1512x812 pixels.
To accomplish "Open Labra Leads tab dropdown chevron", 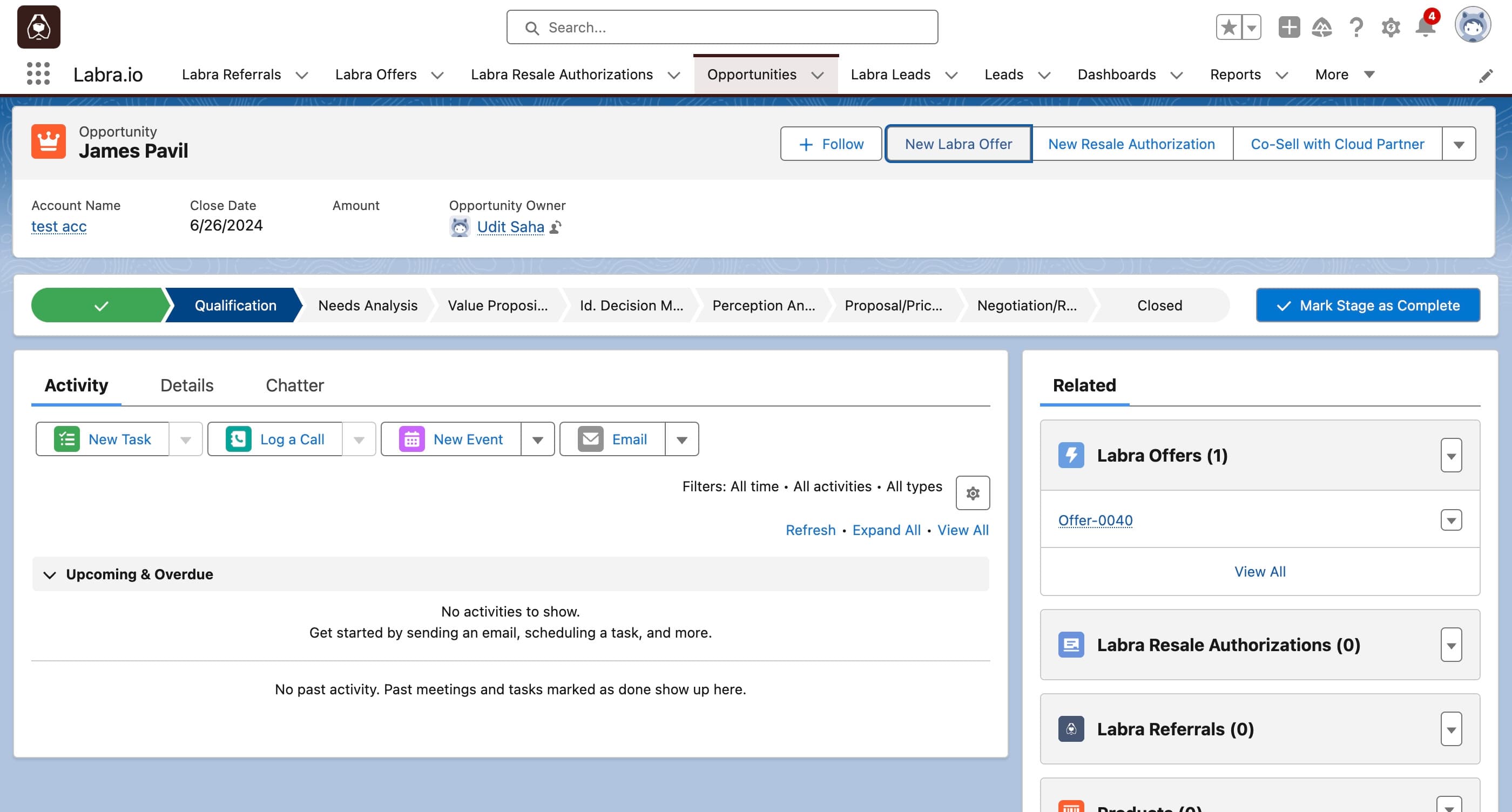I will coord(951,75).
